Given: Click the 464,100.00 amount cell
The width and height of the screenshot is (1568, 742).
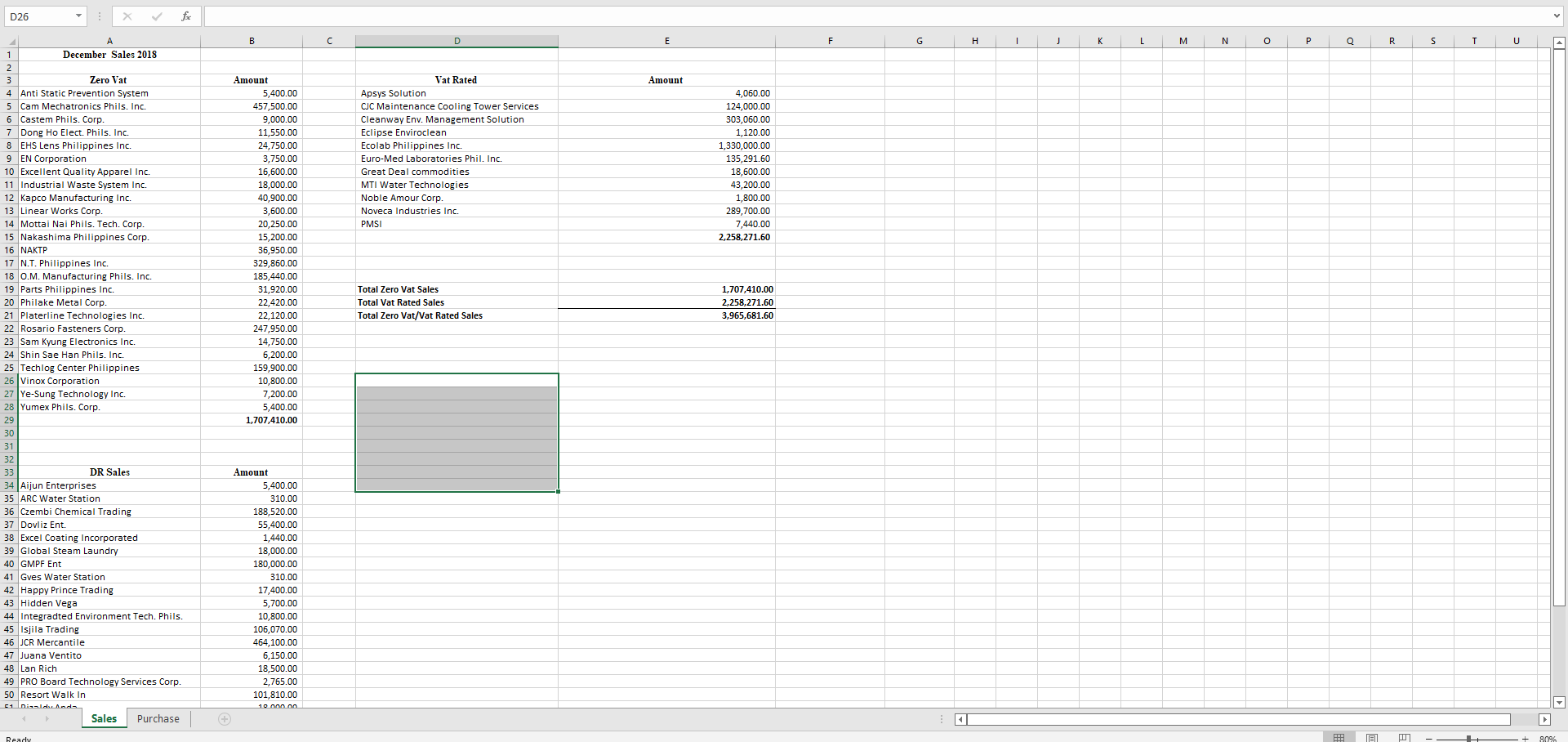Looking at the screenshot, I should (x=252, y=642).
